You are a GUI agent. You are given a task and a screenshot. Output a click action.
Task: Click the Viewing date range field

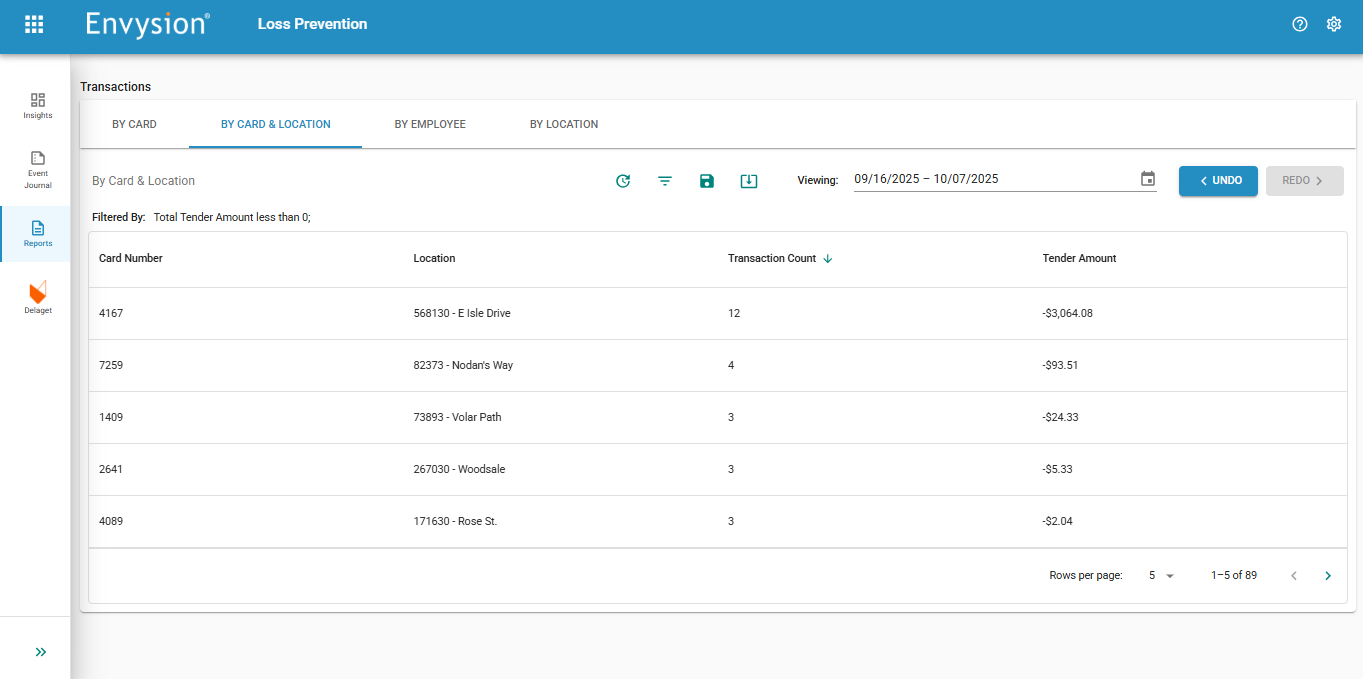[990, 179]
